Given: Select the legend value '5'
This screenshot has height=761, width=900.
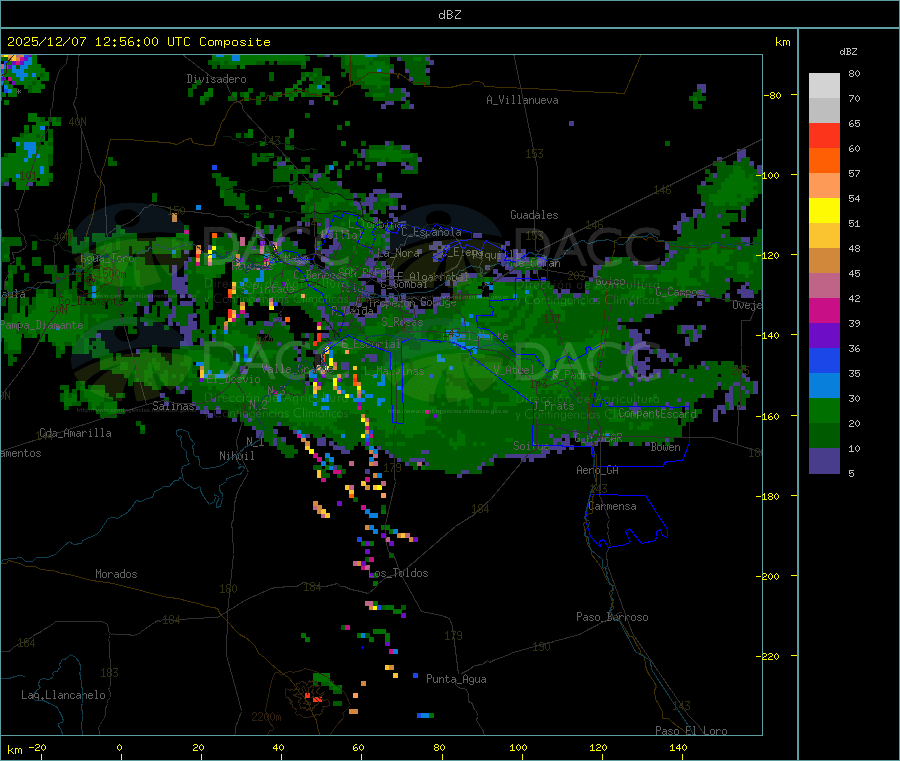Looking at the screenshot, I should point(851,473).
